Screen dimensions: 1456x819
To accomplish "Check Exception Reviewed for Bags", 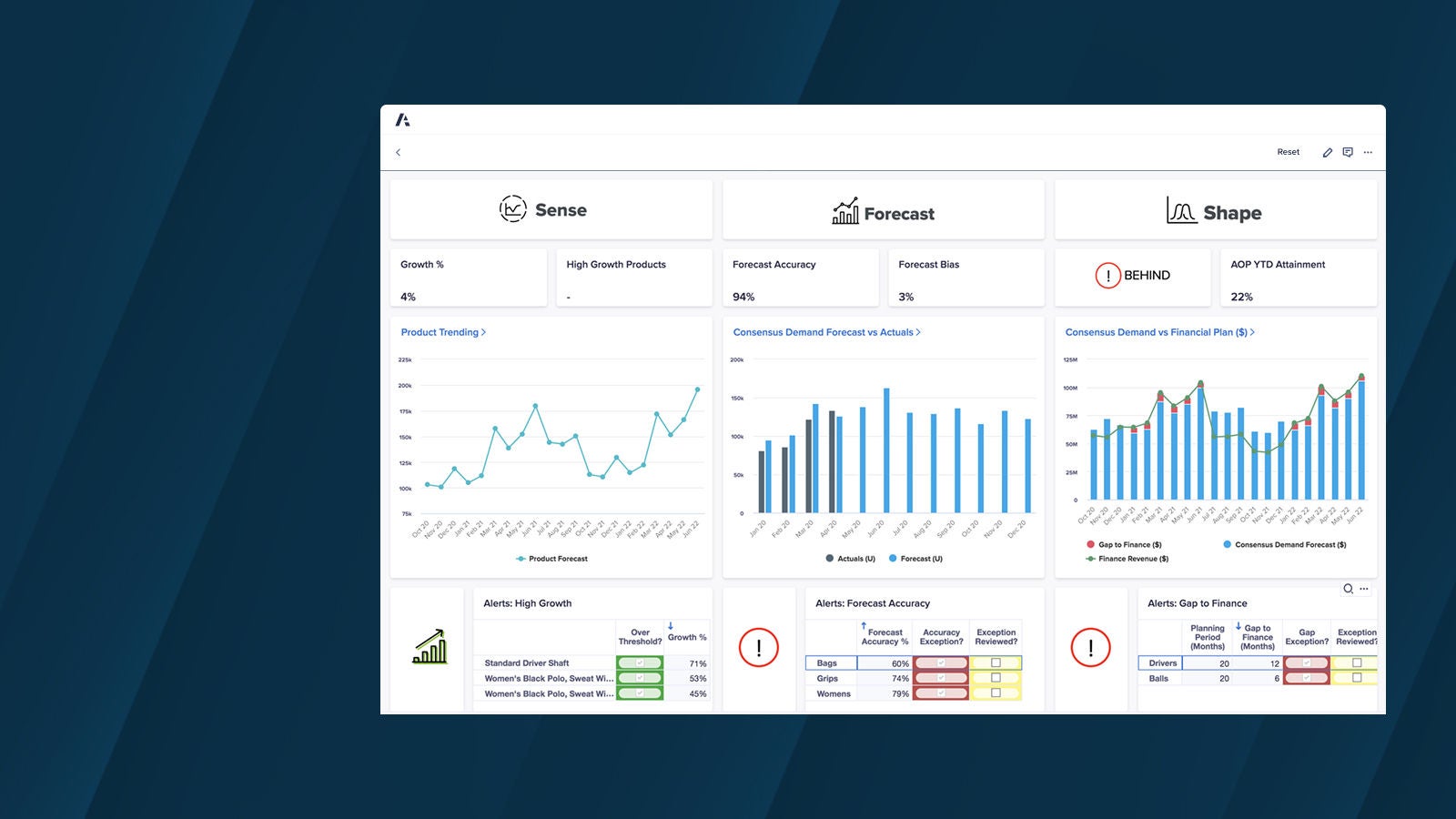I will click(x=996, y=663).
